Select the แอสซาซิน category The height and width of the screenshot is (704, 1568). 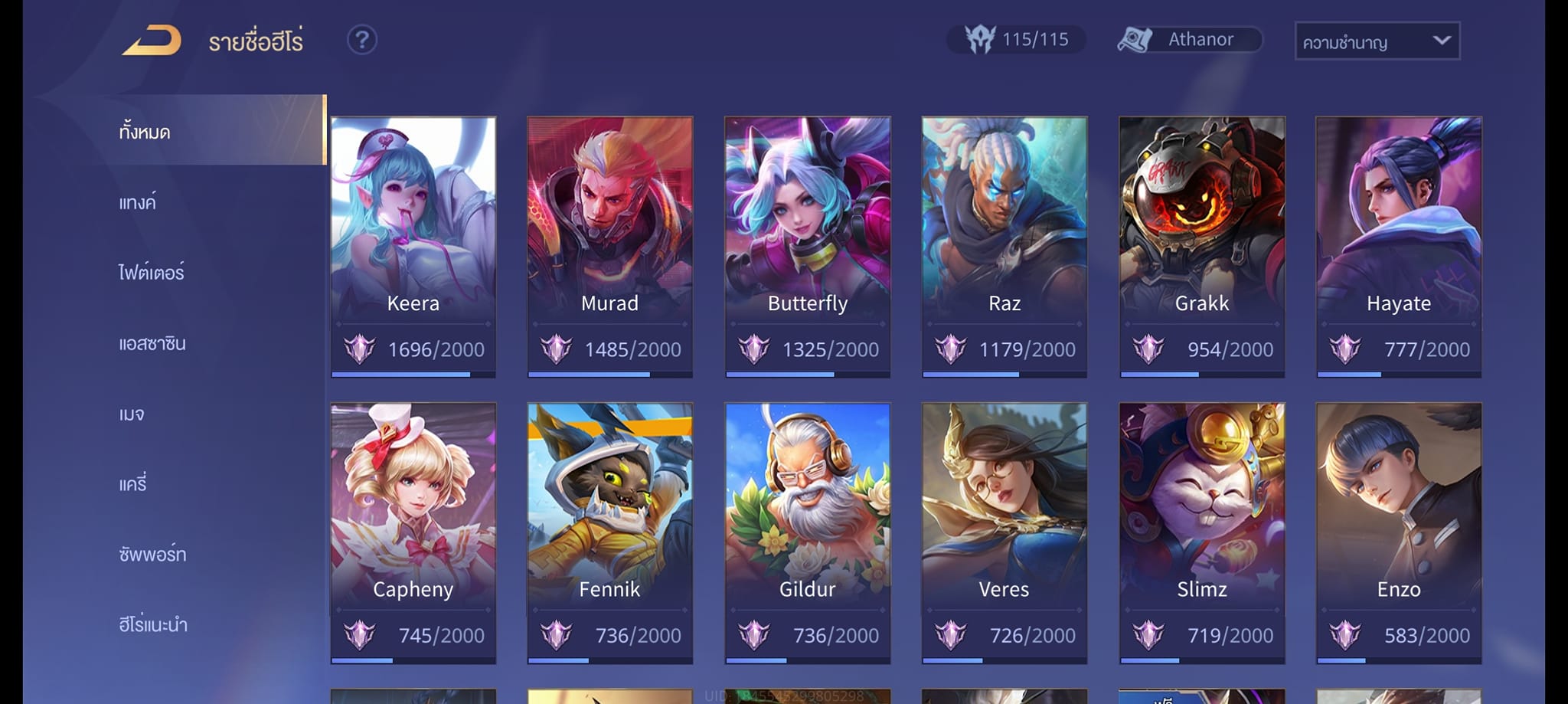pos(152,344)
